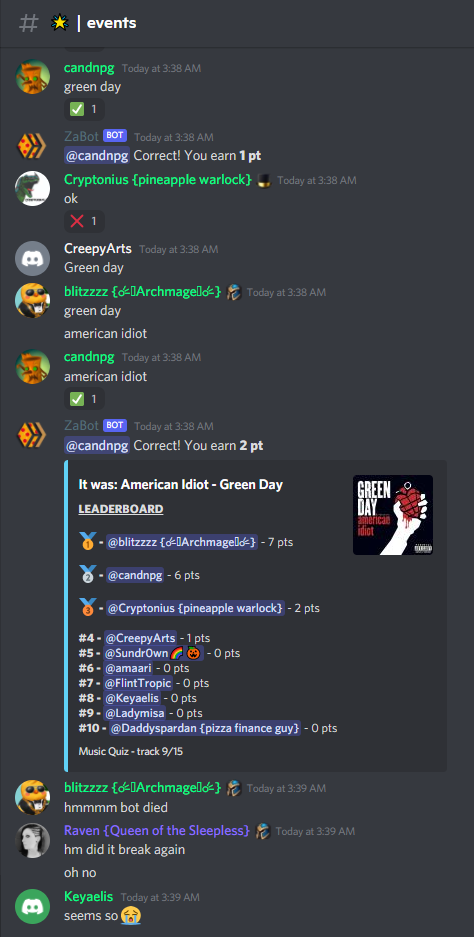Click the crying emoji in Keyaelis' message
This screenshot has height=937, width=474.
(130, 915)
